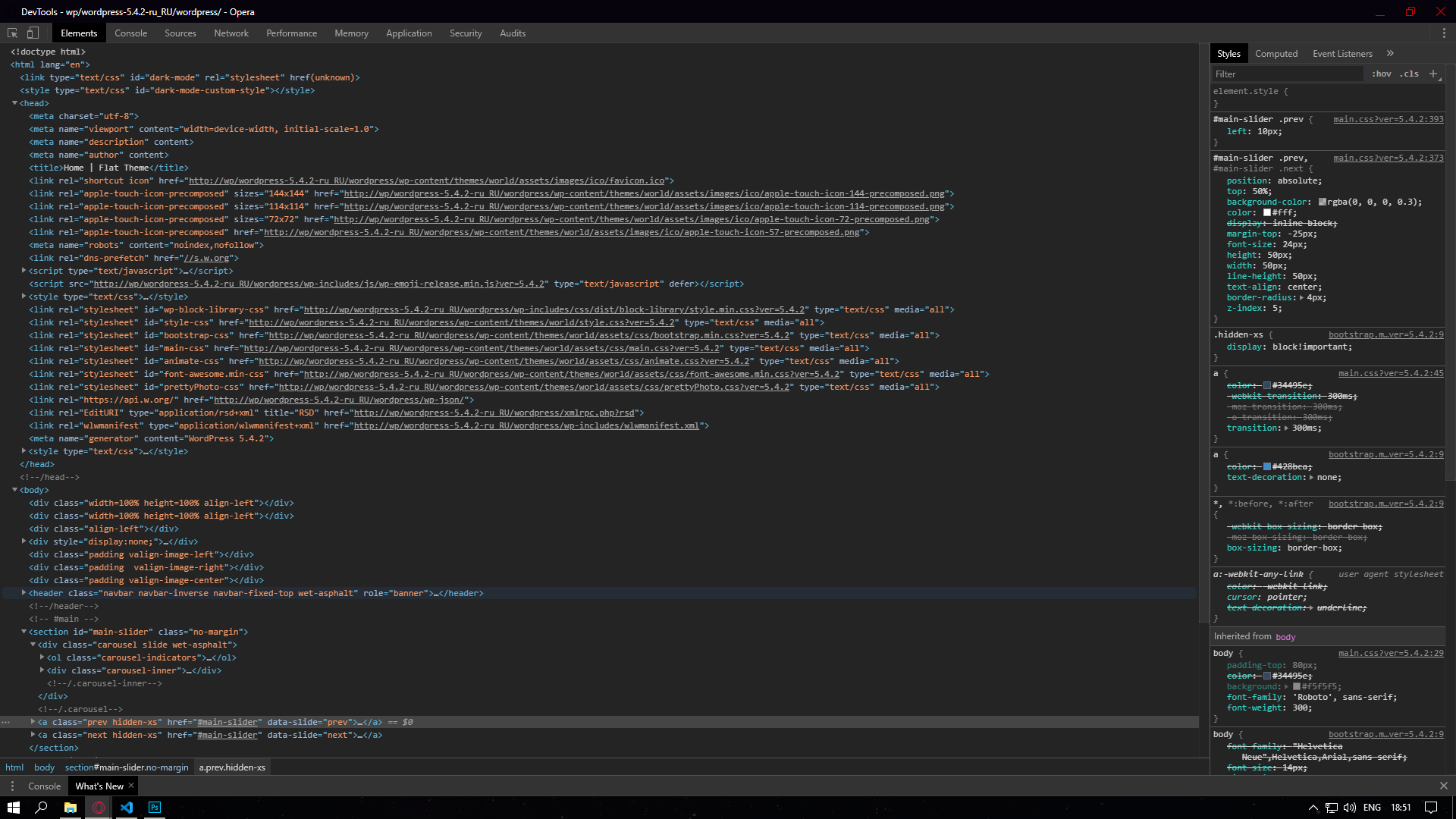Open the Network tab

231,33
